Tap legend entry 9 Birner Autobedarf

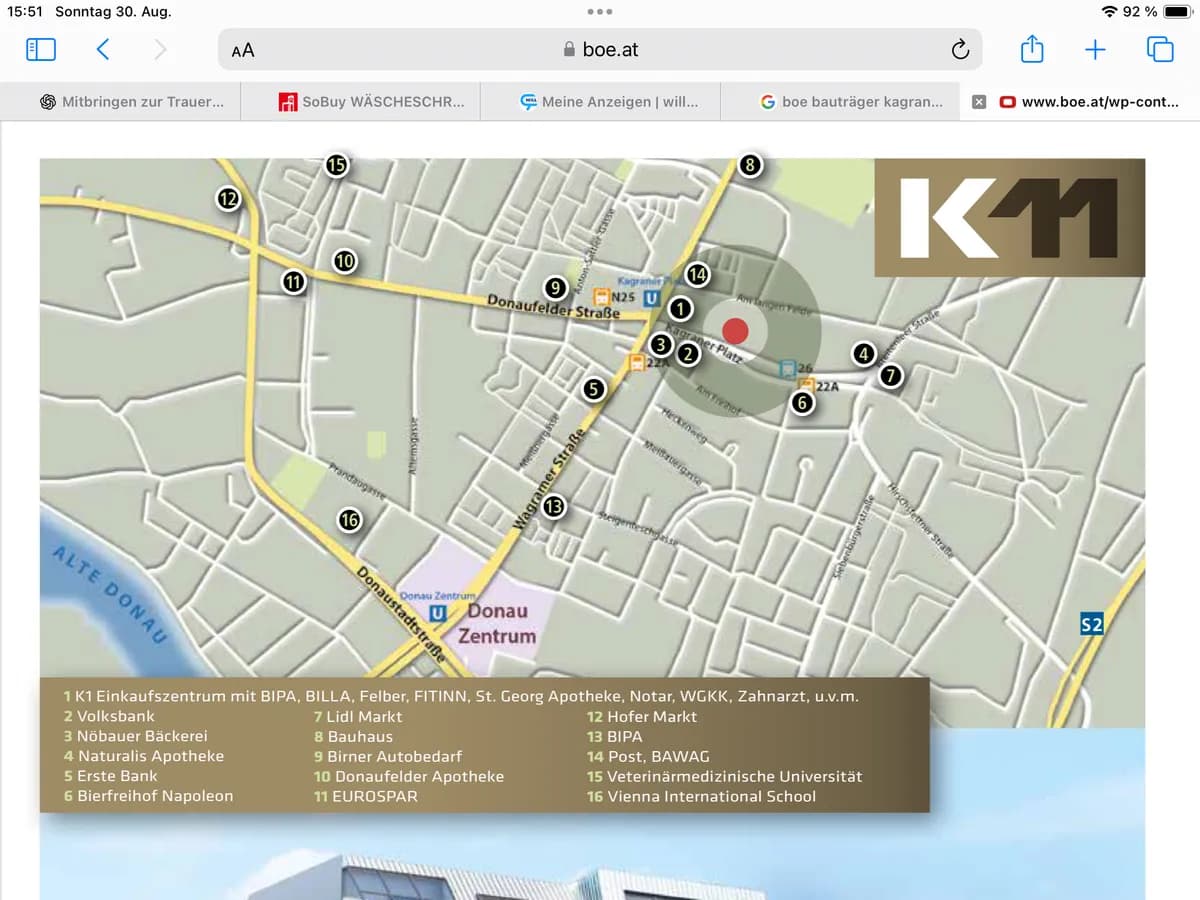pos(388,756)
